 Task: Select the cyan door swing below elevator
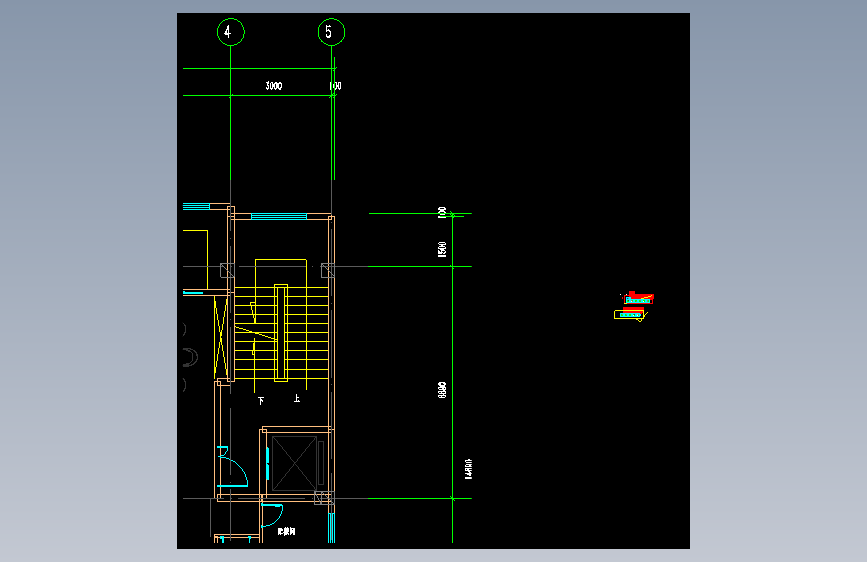pyautogui.click(x=271, y=515)
